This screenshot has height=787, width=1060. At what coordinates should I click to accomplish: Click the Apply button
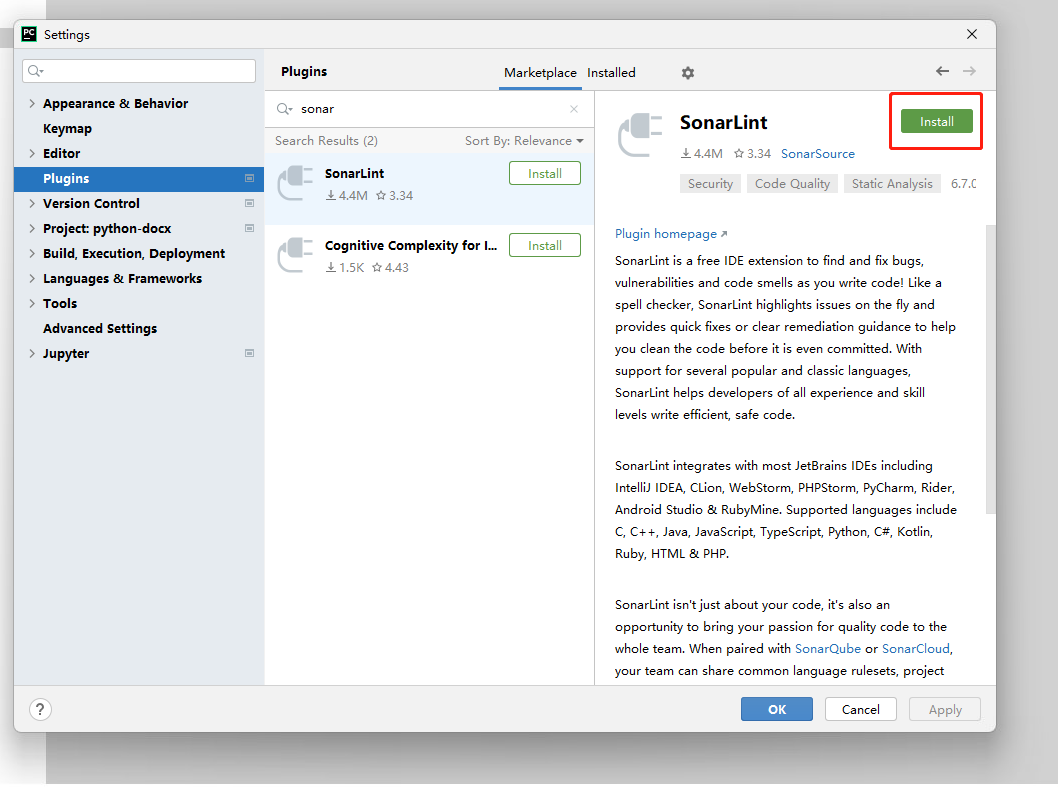[x=944, y=709]
